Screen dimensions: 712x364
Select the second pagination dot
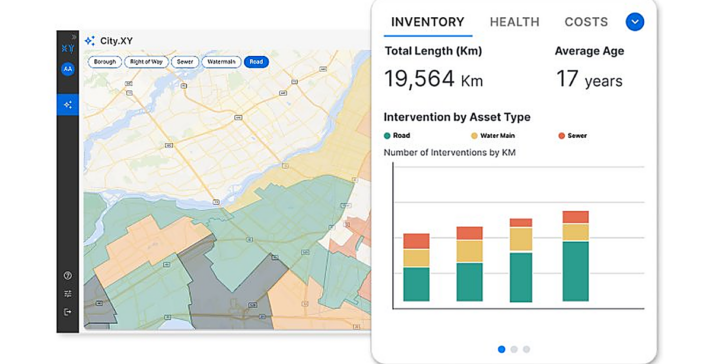pos(514,349)
